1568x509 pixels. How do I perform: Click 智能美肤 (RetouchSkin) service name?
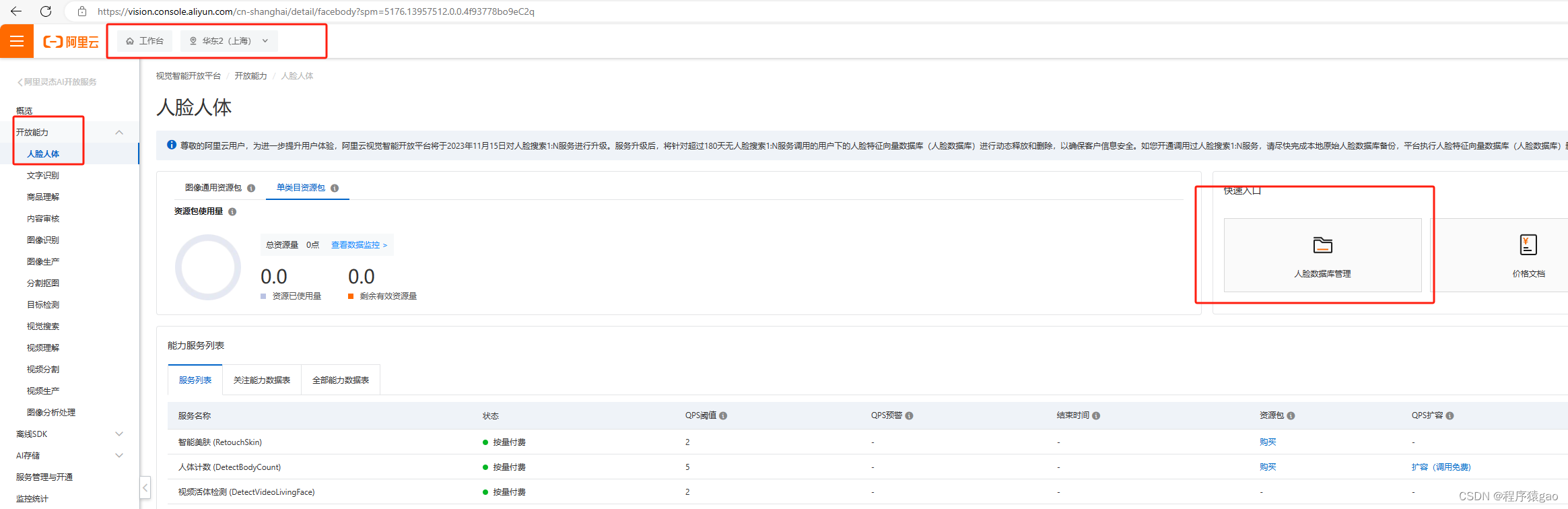click(x=220, y=442)
